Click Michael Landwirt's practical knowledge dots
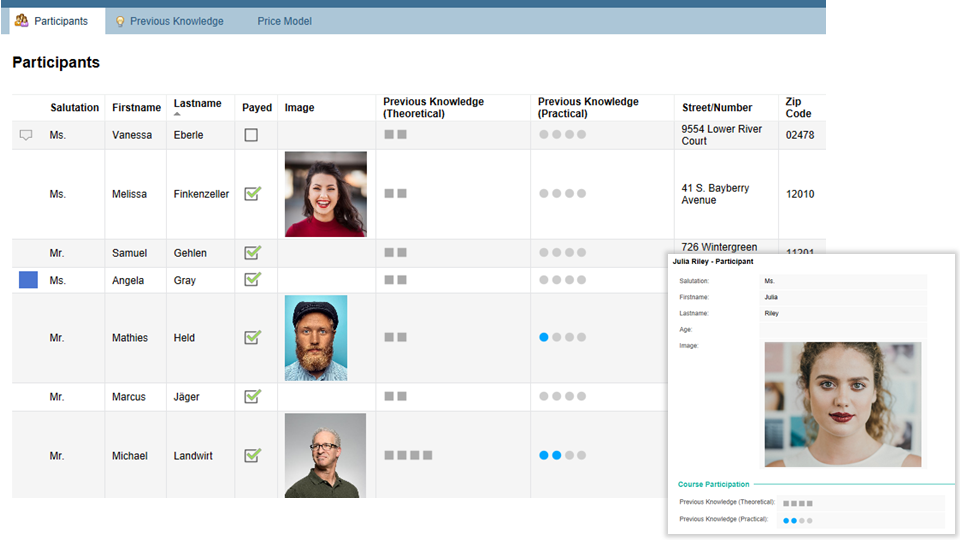Image resolution: width=960 pixels, height=540 pixels. click(562, 455)
